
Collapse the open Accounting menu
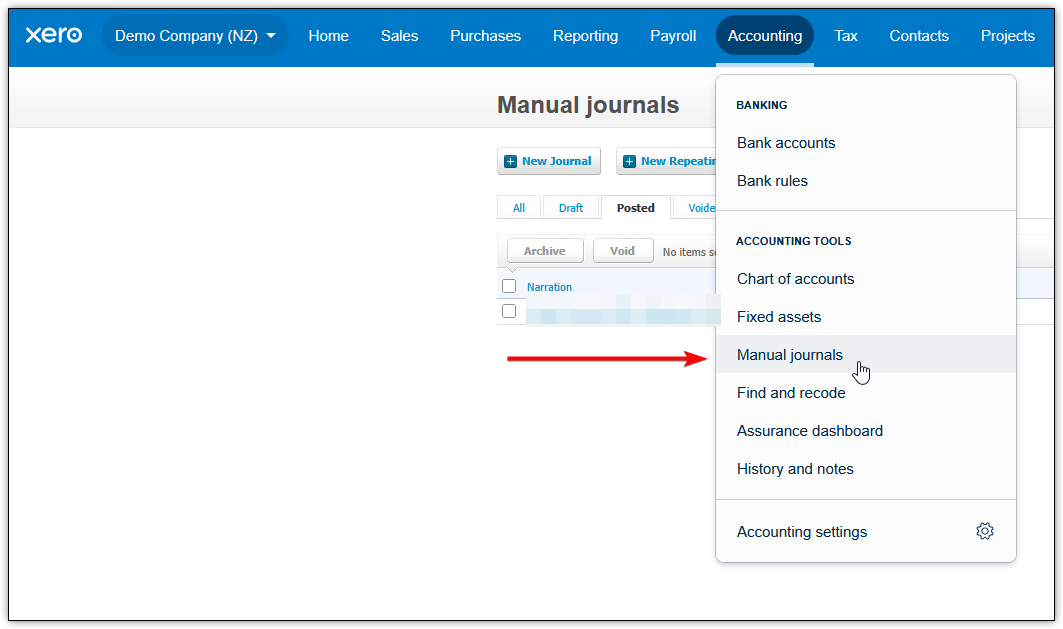(x=764, y=36)
